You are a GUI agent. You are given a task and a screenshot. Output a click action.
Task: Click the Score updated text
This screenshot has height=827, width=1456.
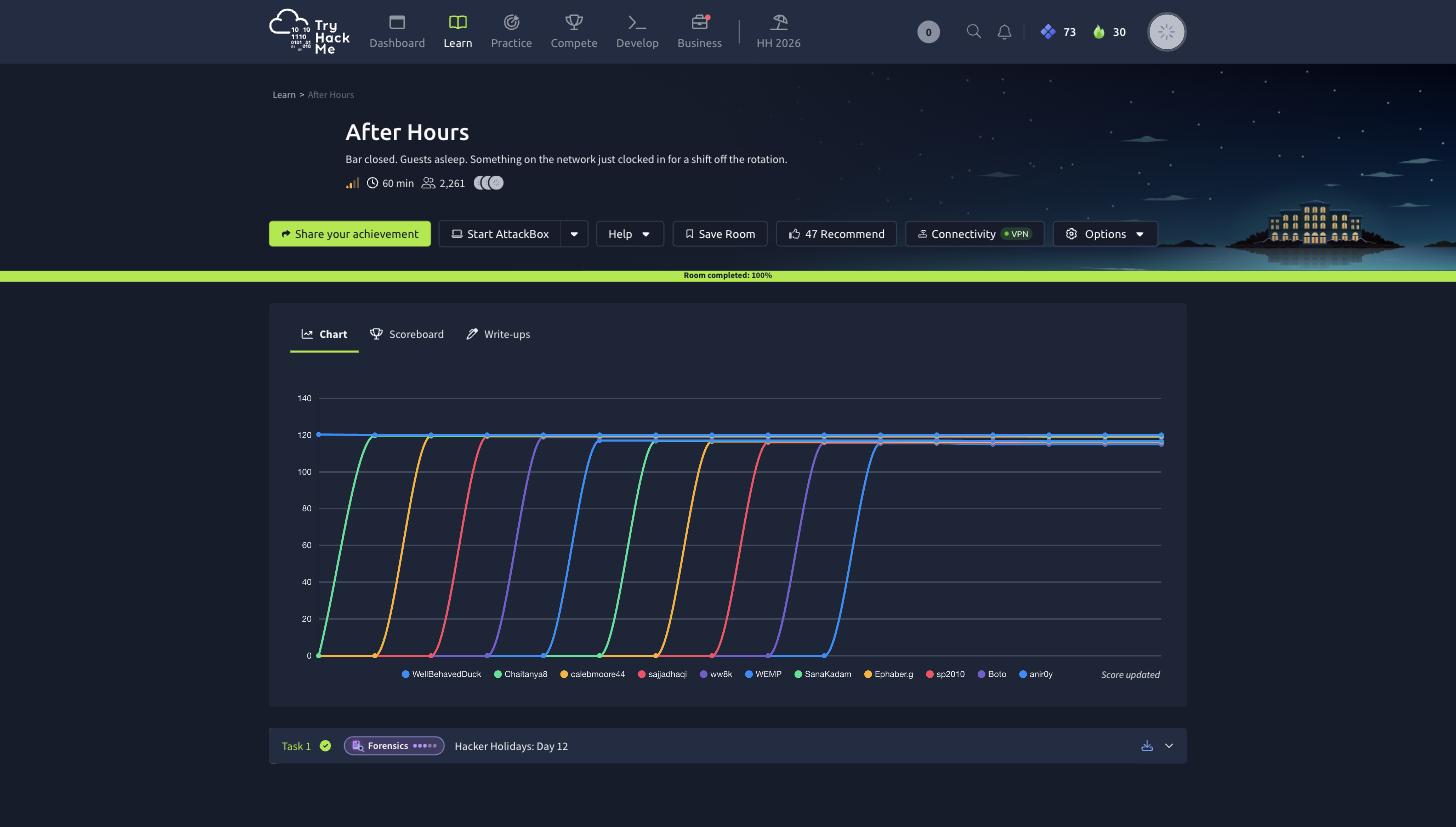(x=1130, y=675)
